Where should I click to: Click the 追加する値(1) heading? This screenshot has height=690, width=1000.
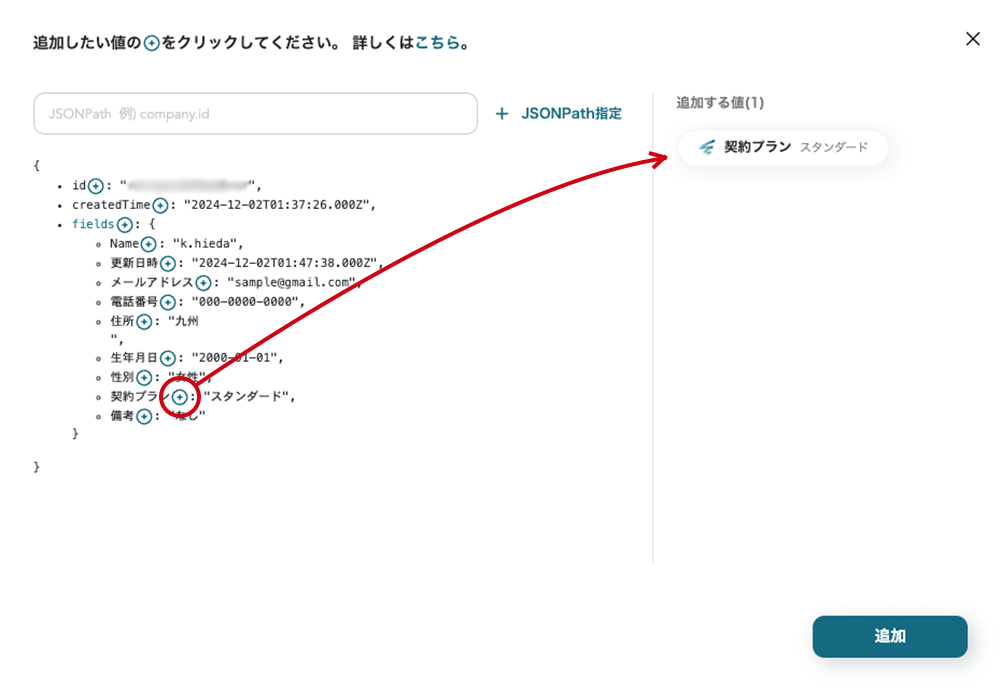tap(720, 103)
